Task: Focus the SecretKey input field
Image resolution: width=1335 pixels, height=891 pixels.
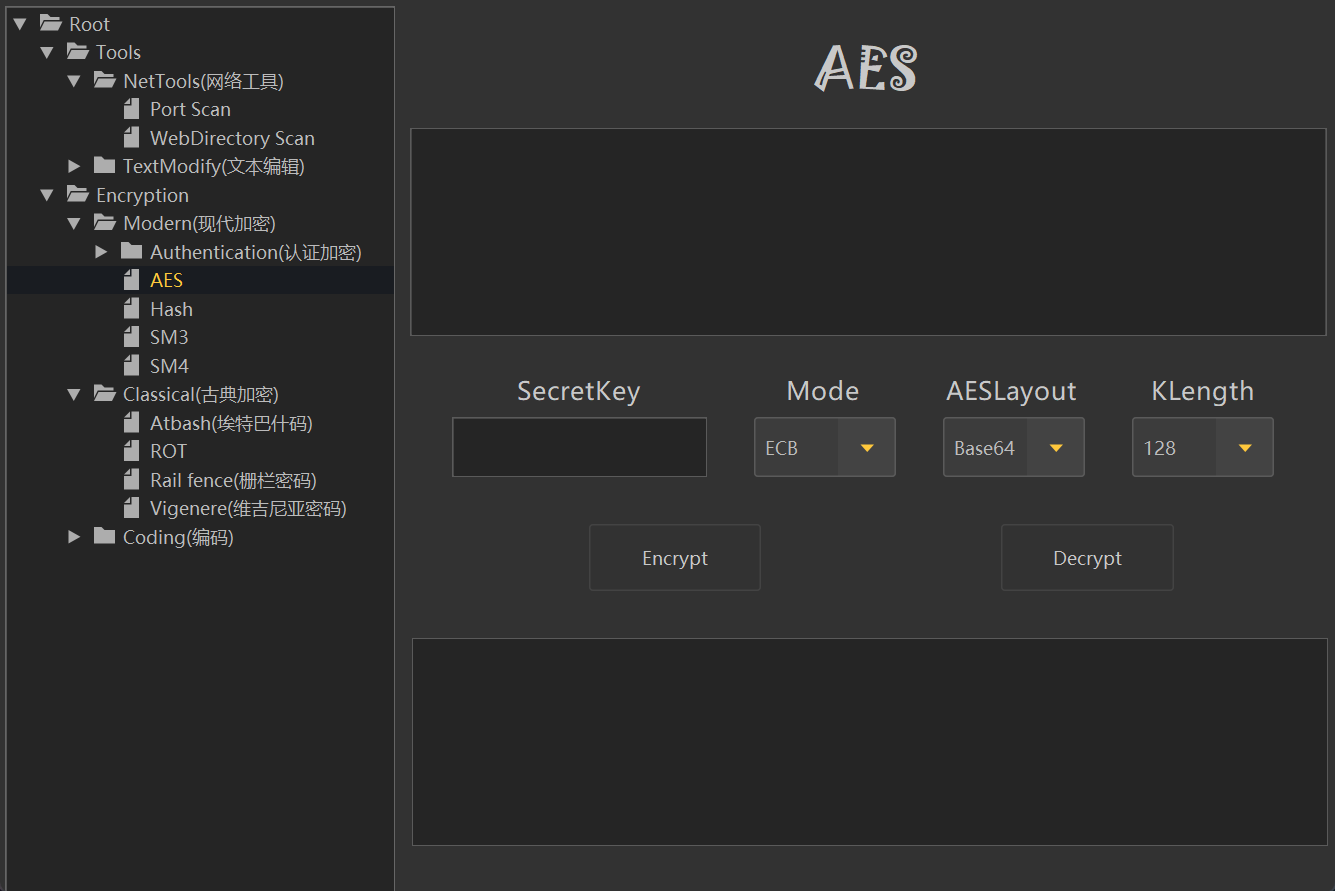Action: click(x=579, y=447)
